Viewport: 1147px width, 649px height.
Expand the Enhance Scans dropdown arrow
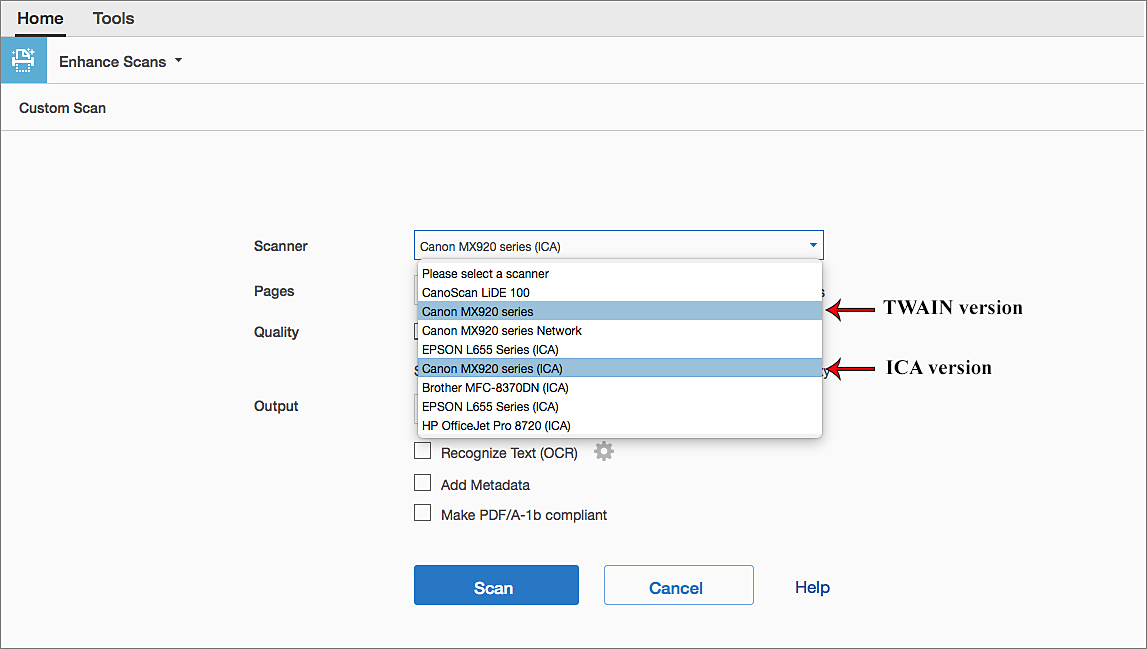(x=179, y=61)
